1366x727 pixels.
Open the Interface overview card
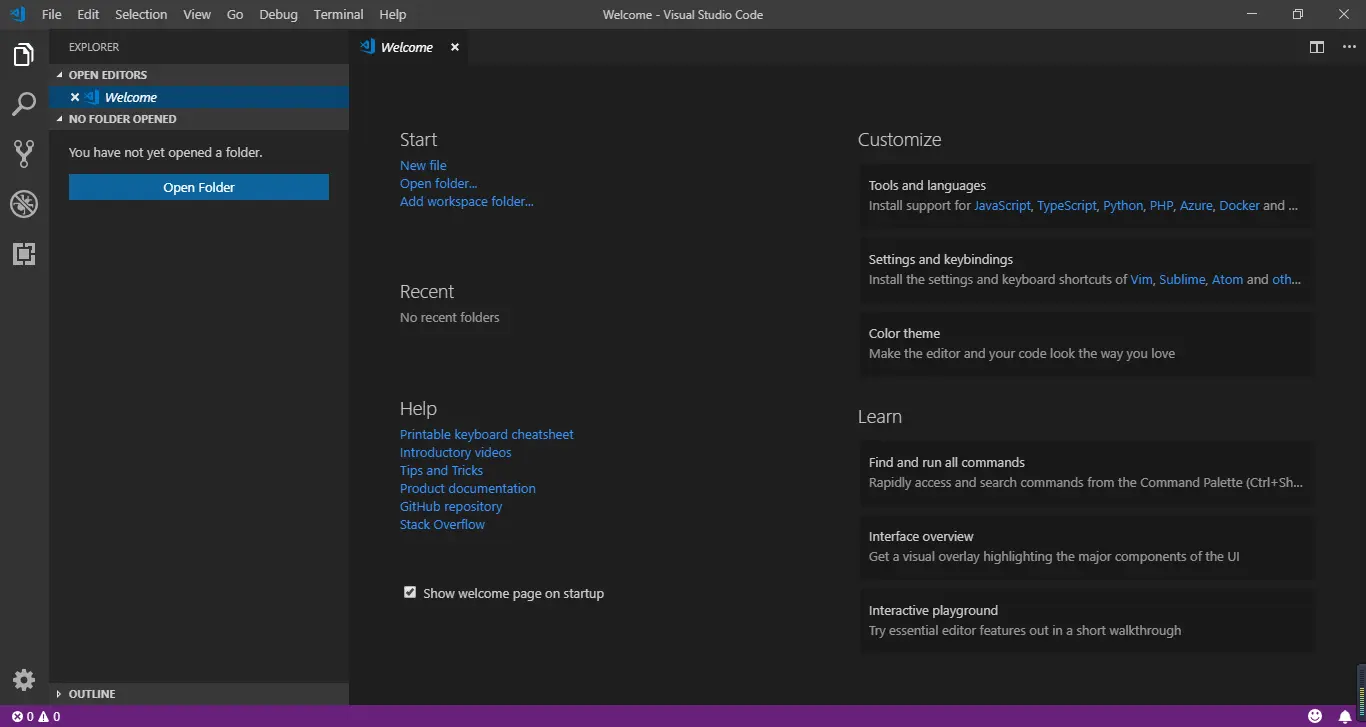pos(1087,546)
